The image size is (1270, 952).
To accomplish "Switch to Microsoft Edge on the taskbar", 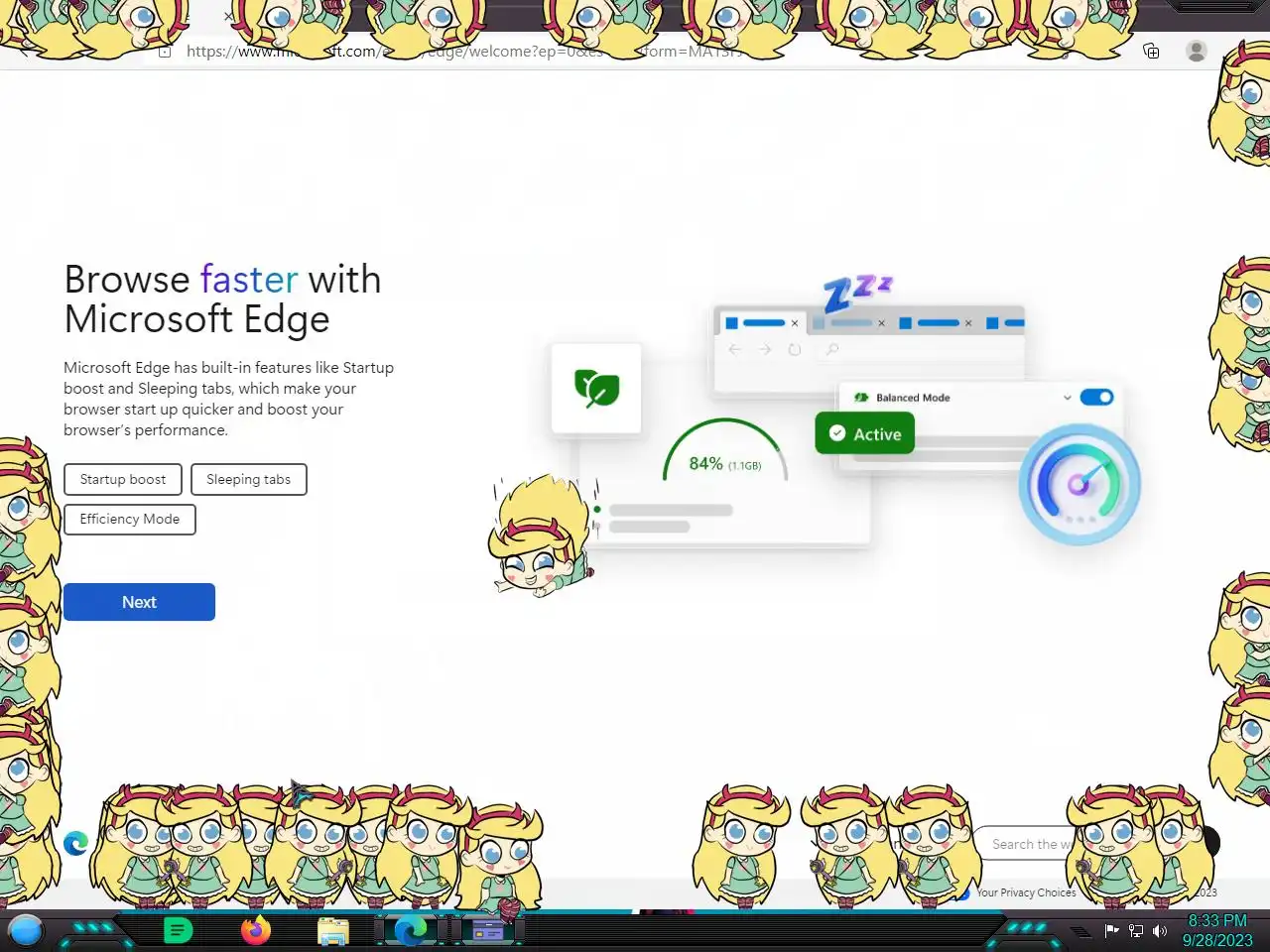I will click(410, 930).
